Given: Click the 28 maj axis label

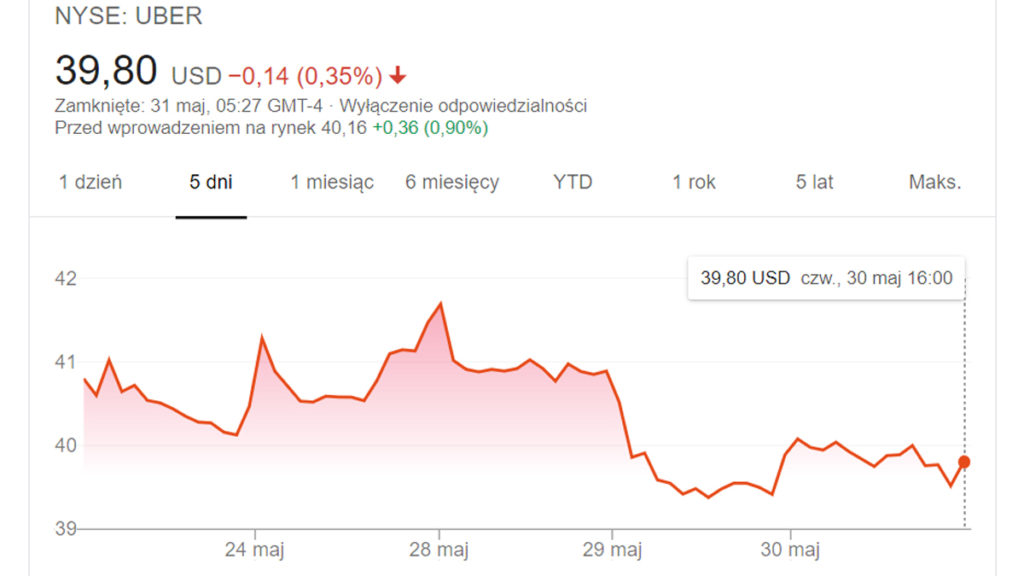Looking at the screenshot, I should click(x=439, y=550).
